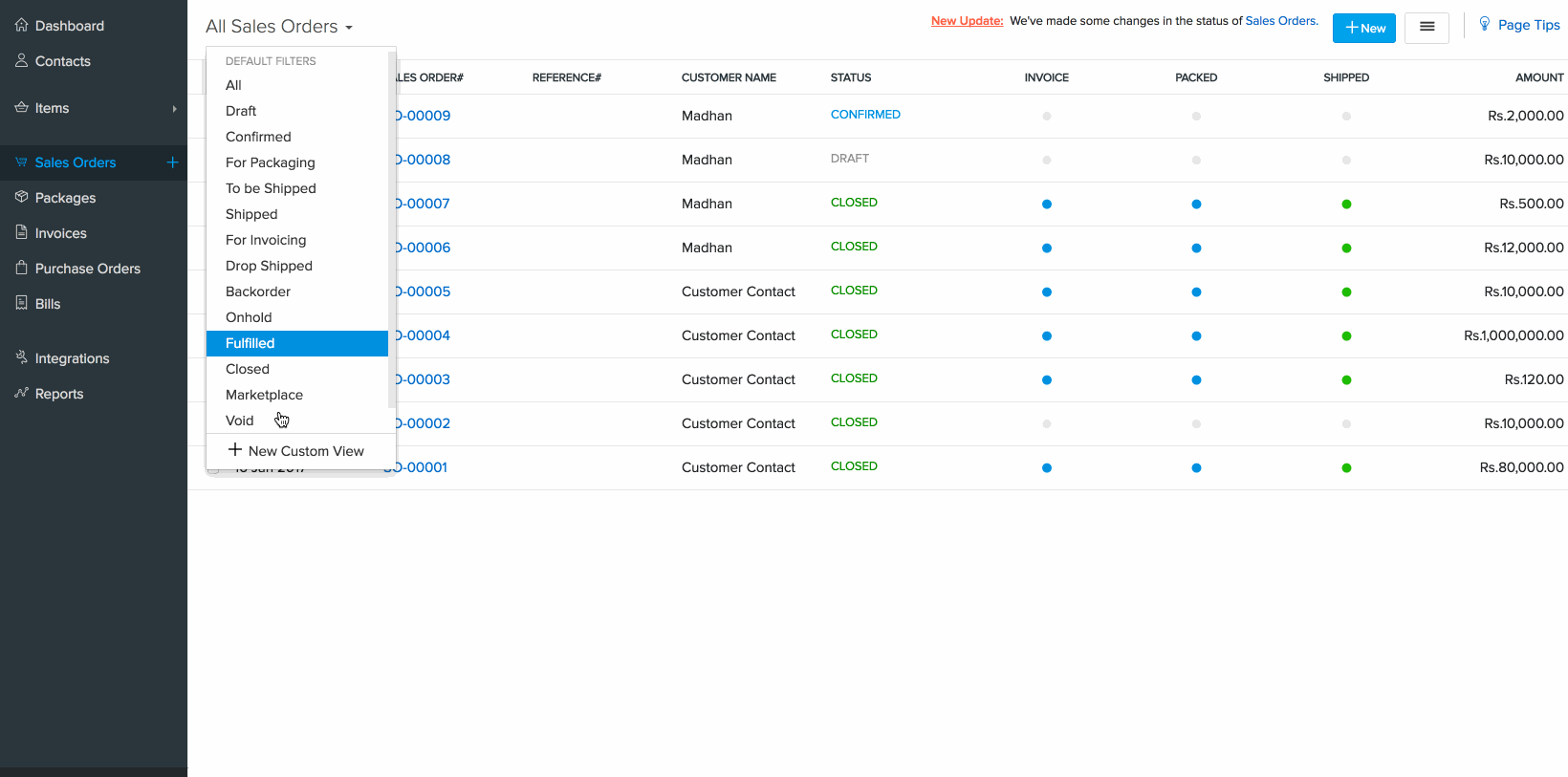Open the Dashboard sidebar icon
1568x777 pixels.
coord(21,25)
